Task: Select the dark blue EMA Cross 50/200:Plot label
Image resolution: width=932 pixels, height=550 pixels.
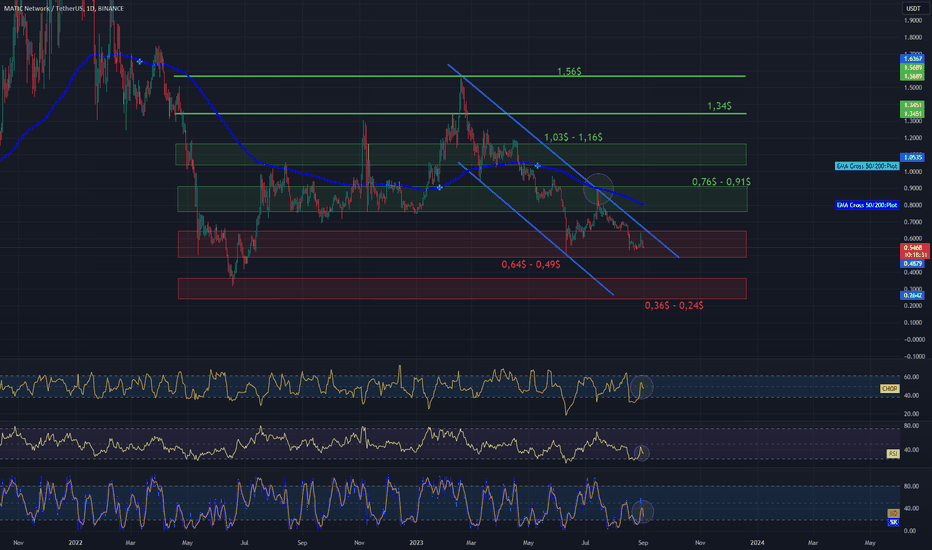Action: (x=867, y=205)
